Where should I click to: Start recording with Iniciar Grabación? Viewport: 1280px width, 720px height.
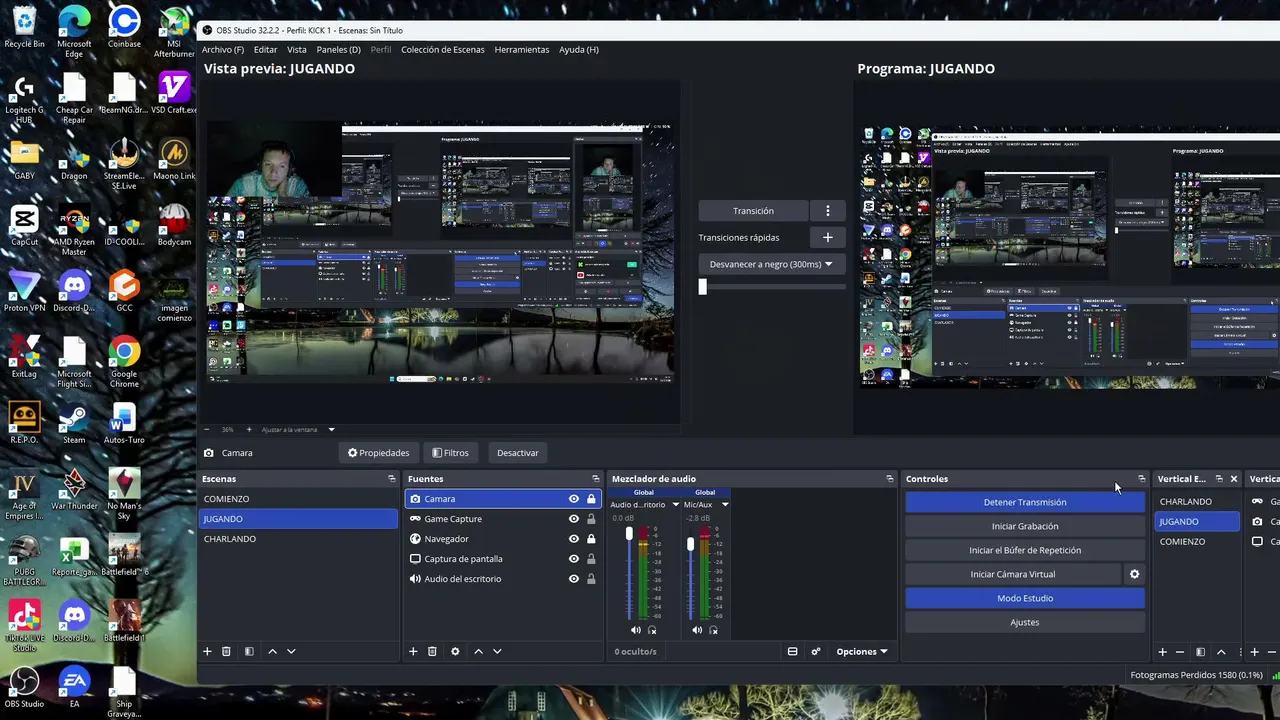1025,526
